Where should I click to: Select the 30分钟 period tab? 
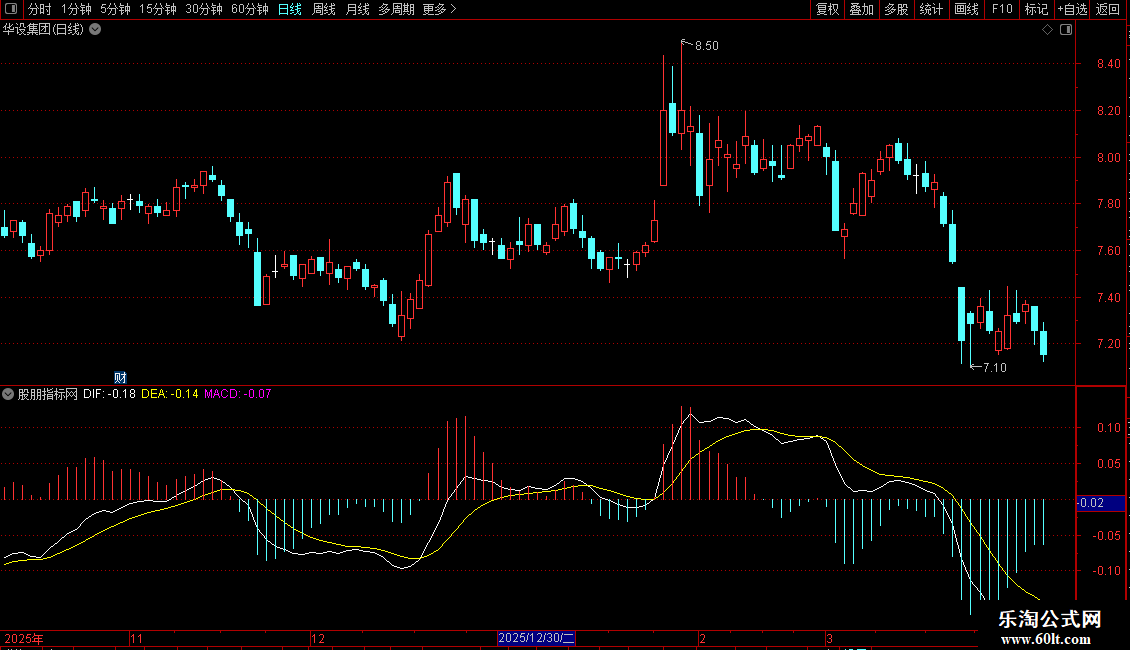204,9
